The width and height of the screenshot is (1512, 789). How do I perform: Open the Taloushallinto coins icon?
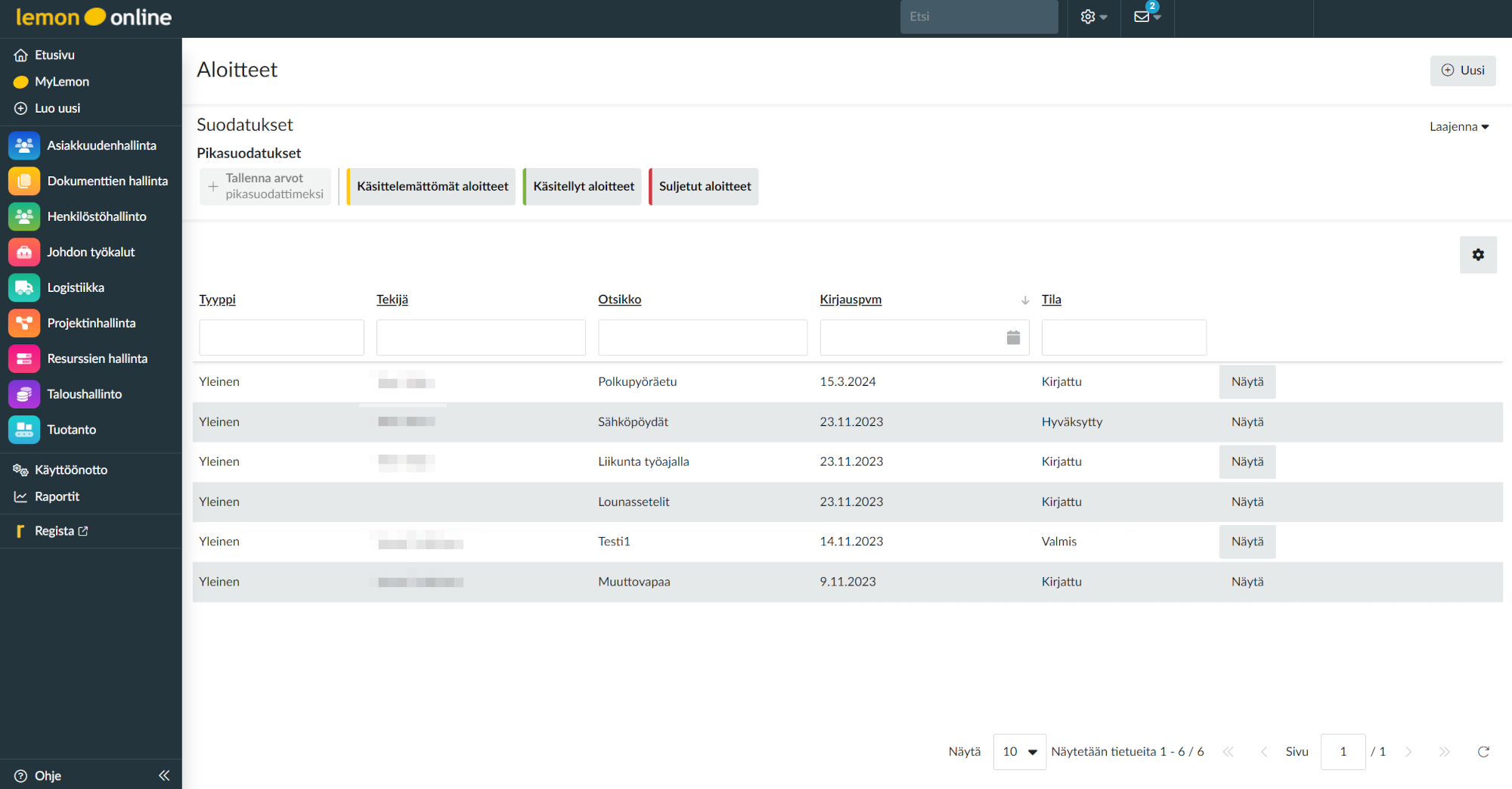point(24,394)
